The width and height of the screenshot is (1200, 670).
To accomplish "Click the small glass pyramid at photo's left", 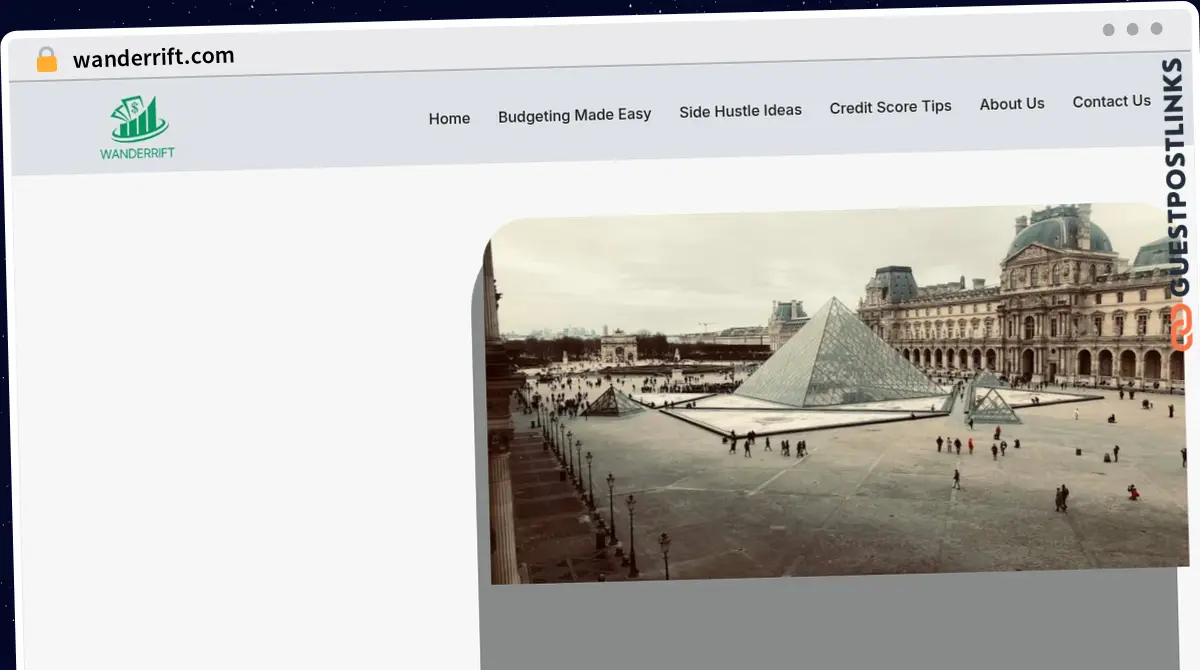I will [x=613, y=402].
